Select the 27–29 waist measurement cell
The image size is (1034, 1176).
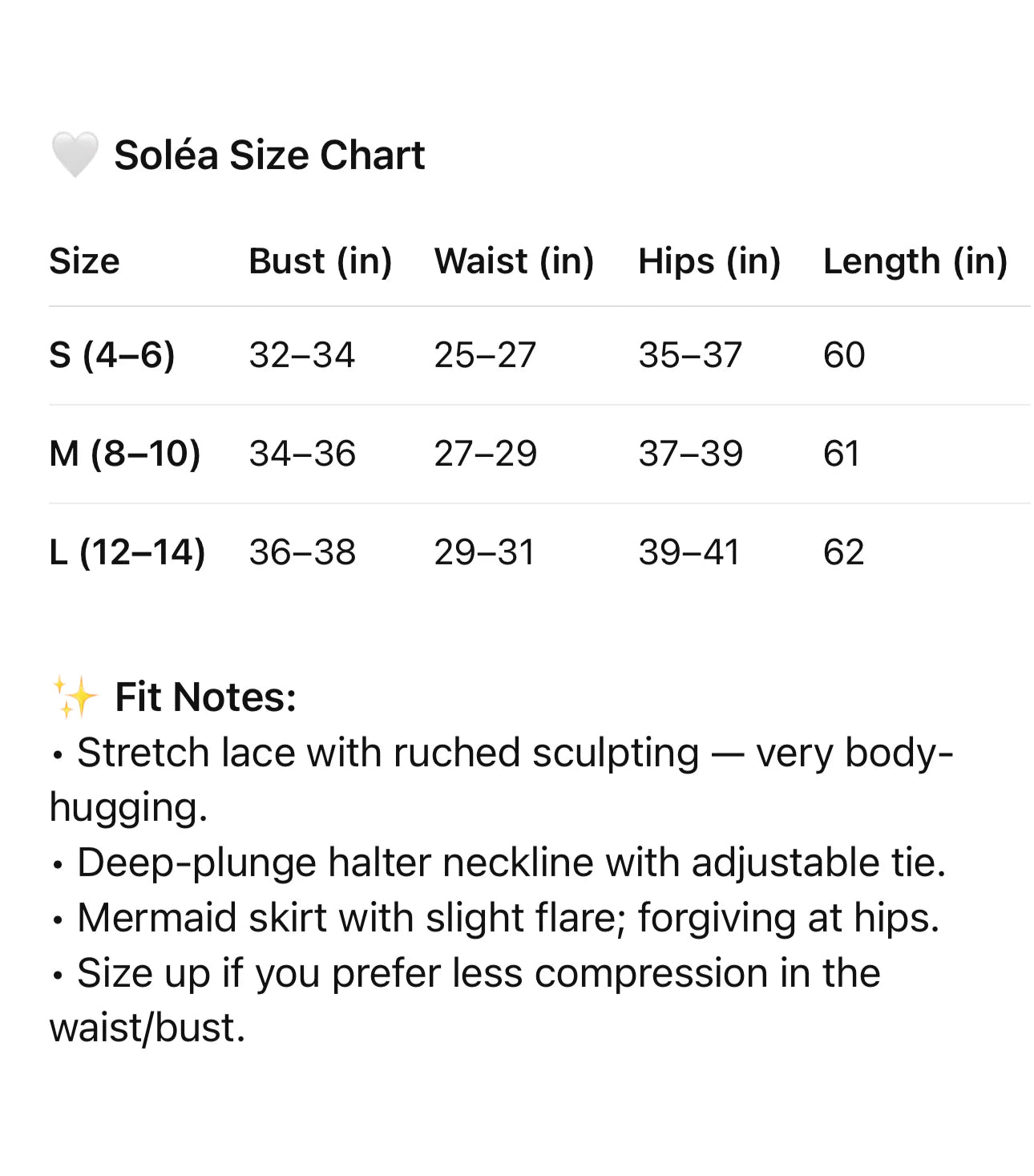(x=485, y=454)
